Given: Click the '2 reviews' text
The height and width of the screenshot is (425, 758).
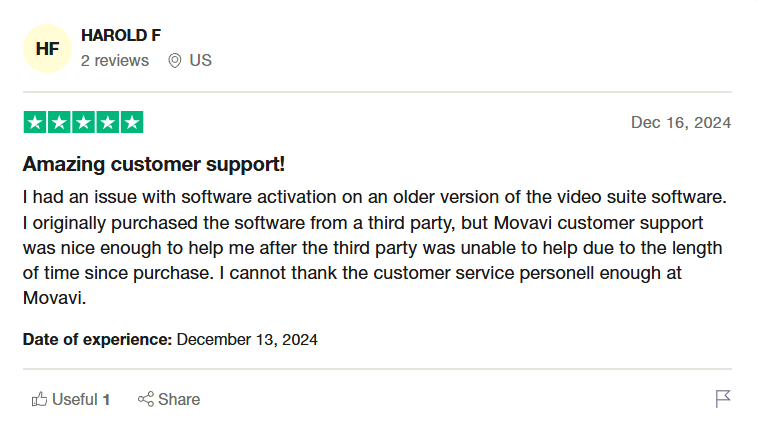Looking at the screenshot, I should point(115,60).
